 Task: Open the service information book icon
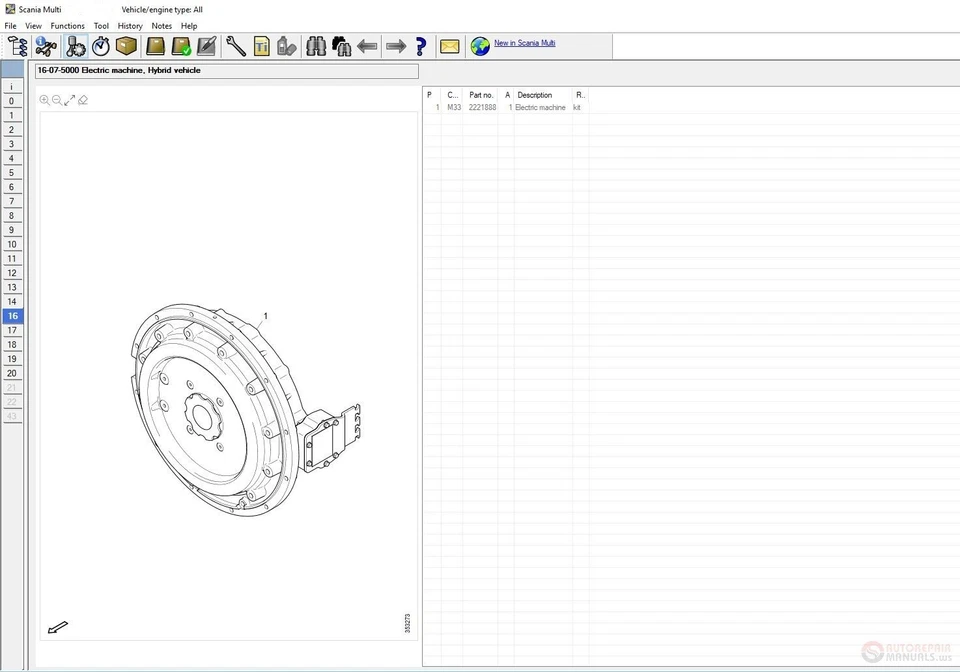(154, 46)
